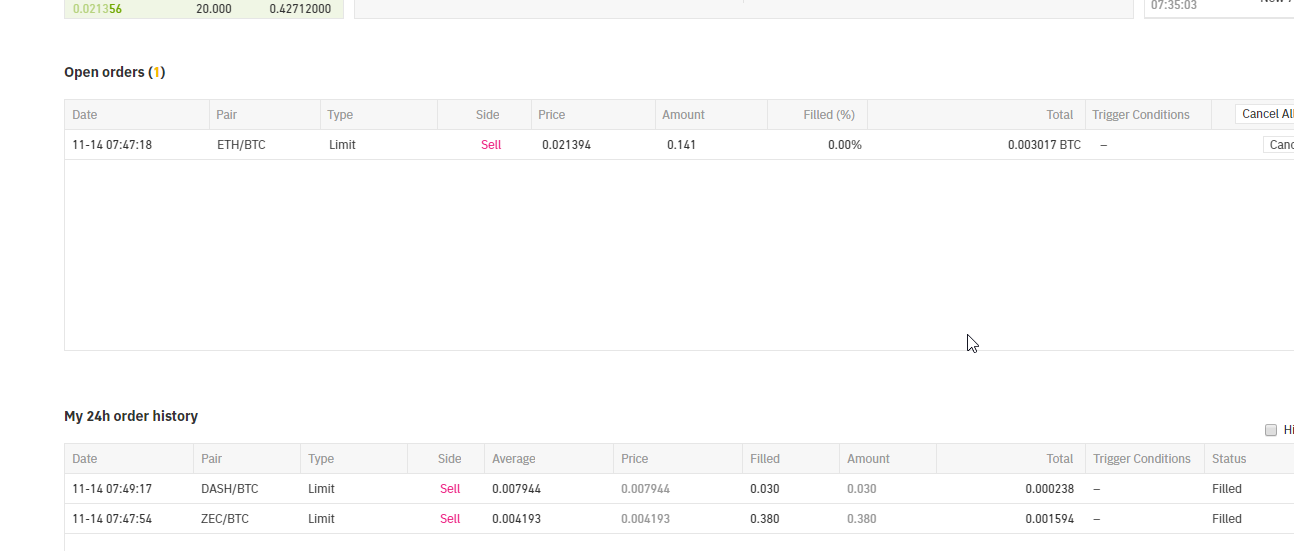Click the Cancel All button in open orders
This screenshot has height=551, width=1294.
pyautogui.click(x=1266, y=114)
